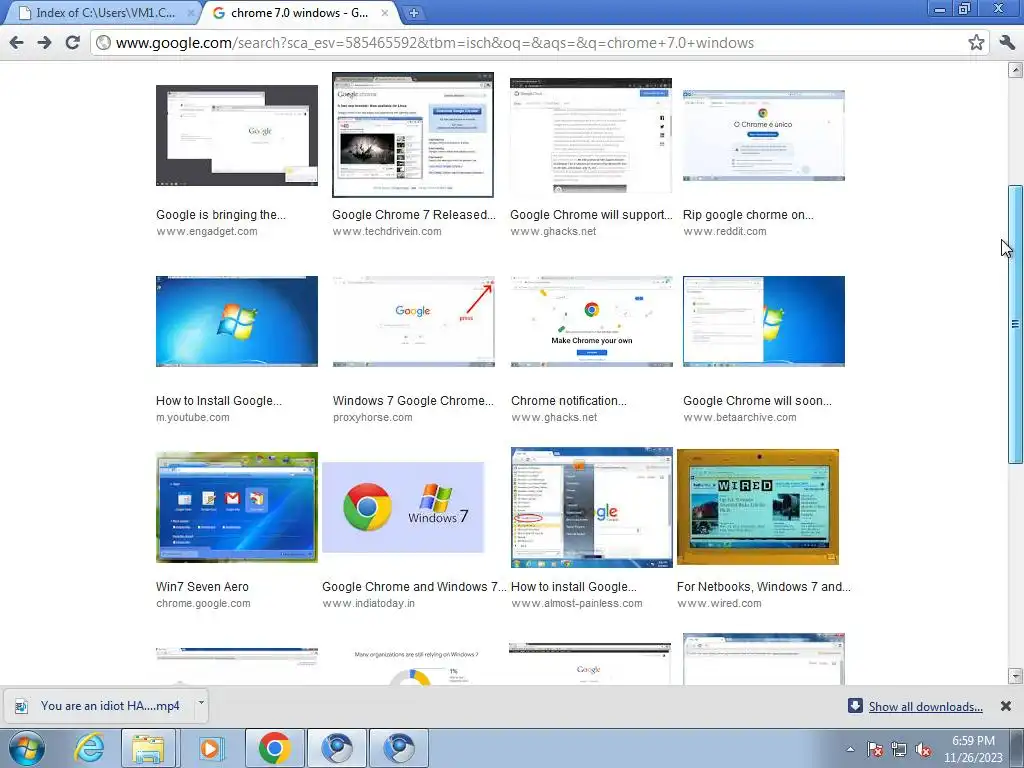Open the Windows Start menu orb

26,748
